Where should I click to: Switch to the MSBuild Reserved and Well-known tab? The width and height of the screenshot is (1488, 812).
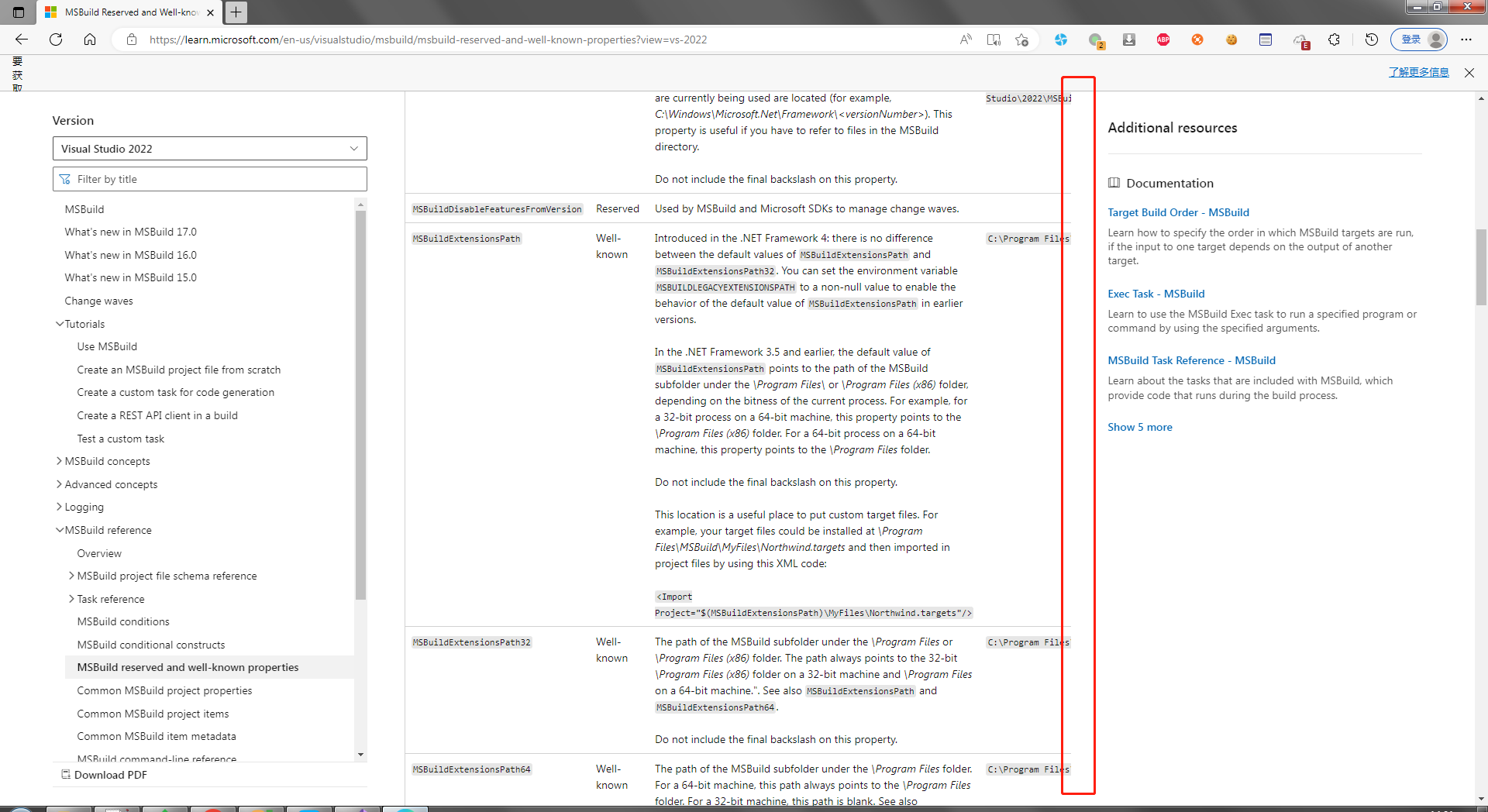[124, 12]
